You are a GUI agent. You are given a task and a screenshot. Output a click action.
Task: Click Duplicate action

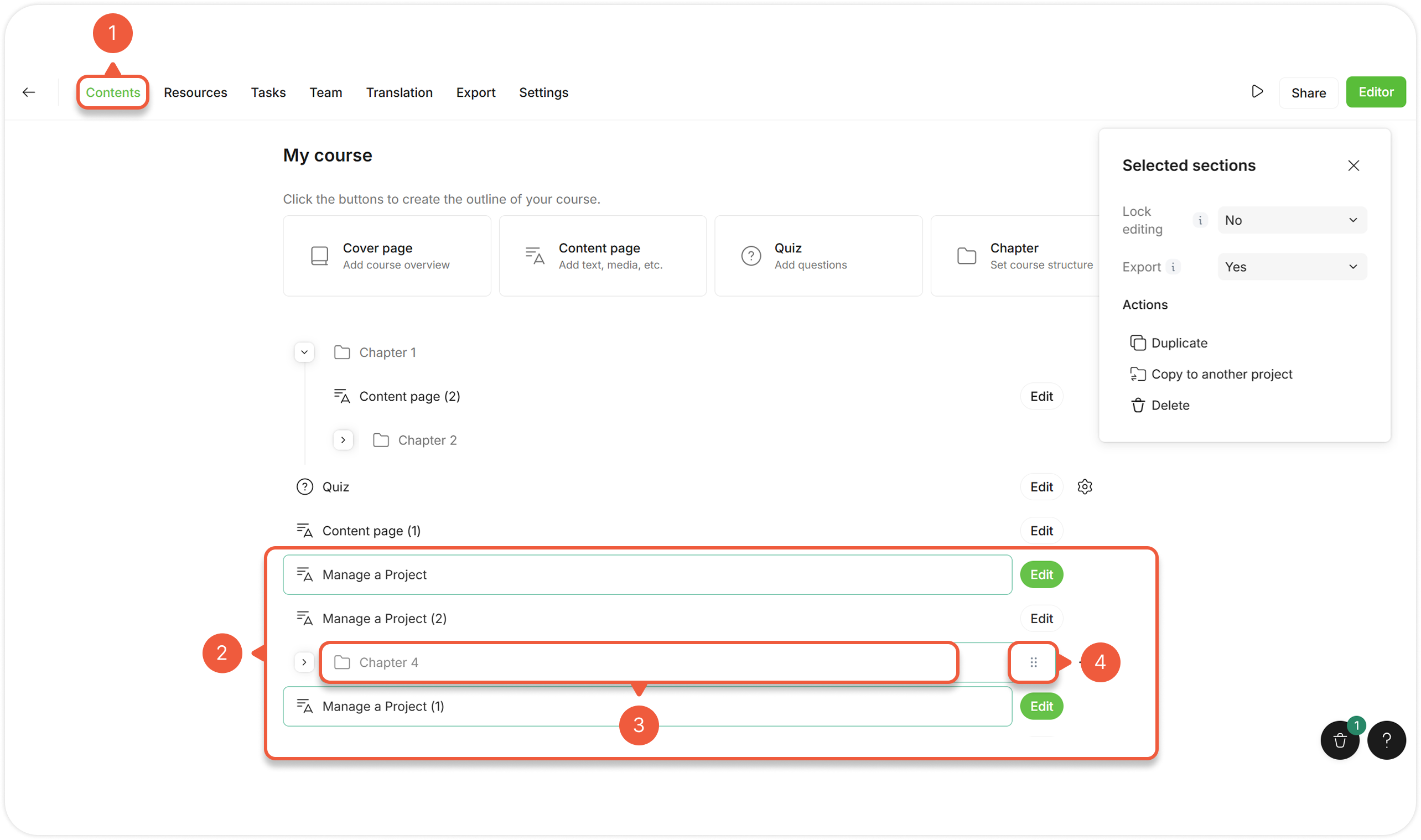click(x=1179, y=343)
